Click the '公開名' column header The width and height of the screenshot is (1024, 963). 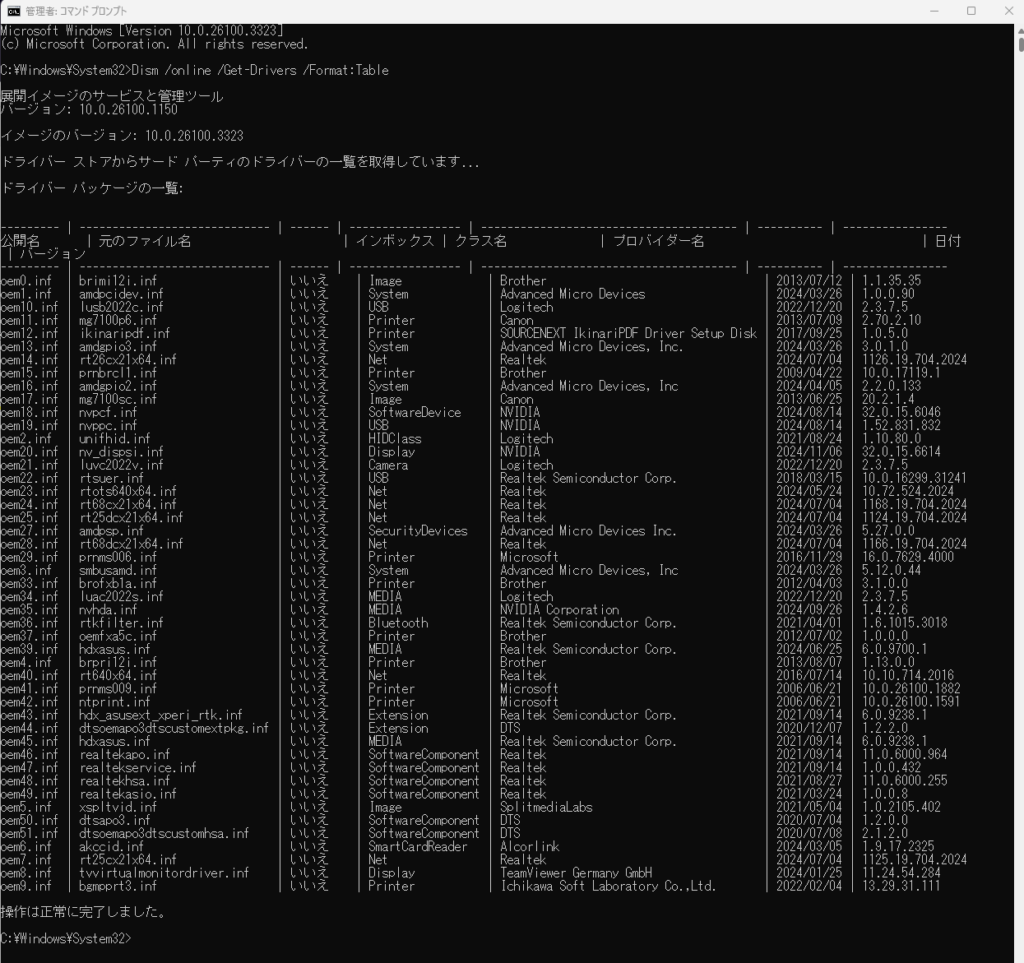20,241
